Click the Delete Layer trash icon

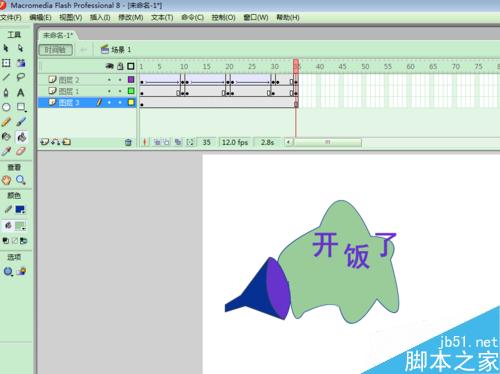(128, 142)
